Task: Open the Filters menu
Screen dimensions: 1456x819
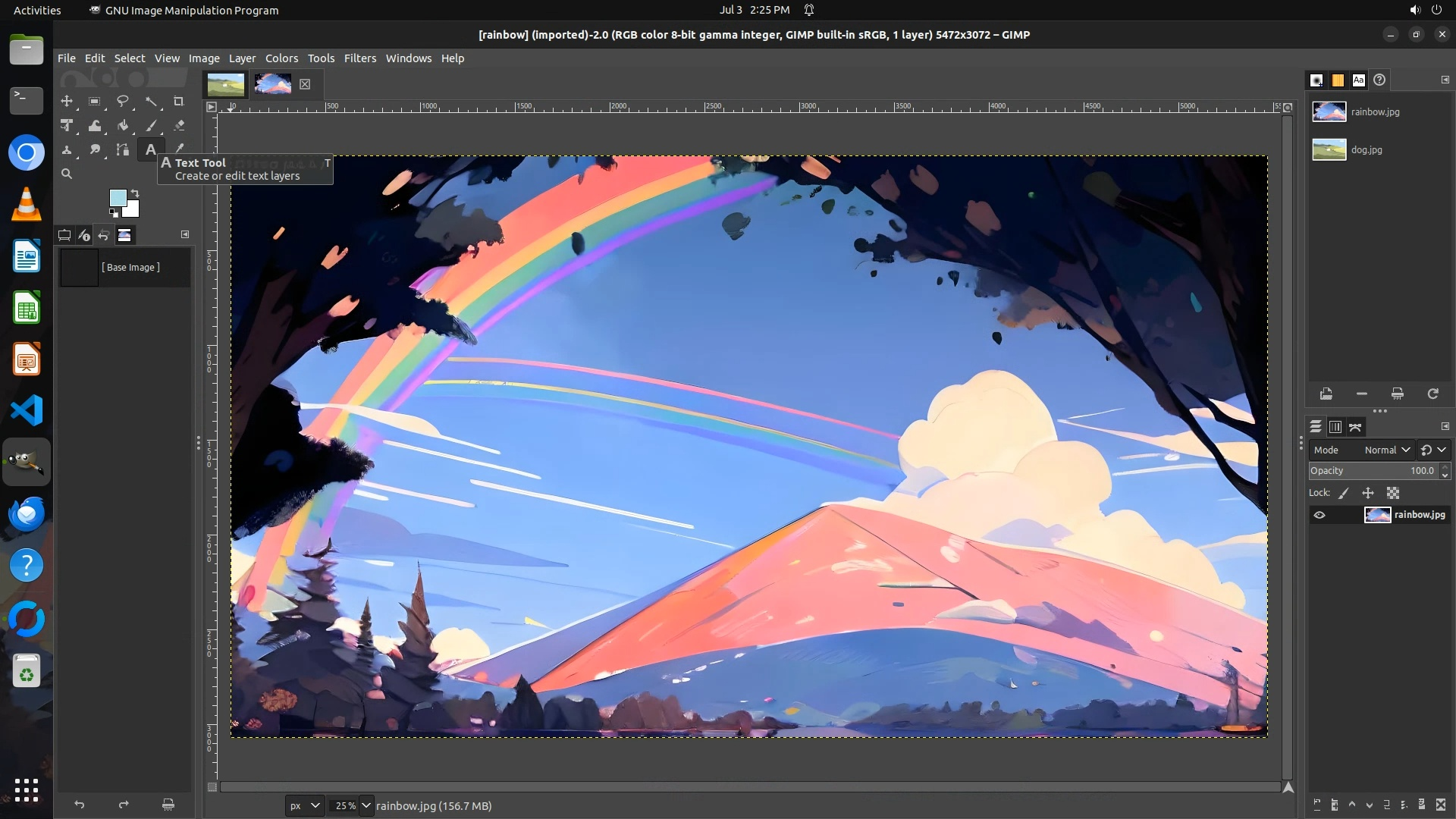Action: [359, 58]
